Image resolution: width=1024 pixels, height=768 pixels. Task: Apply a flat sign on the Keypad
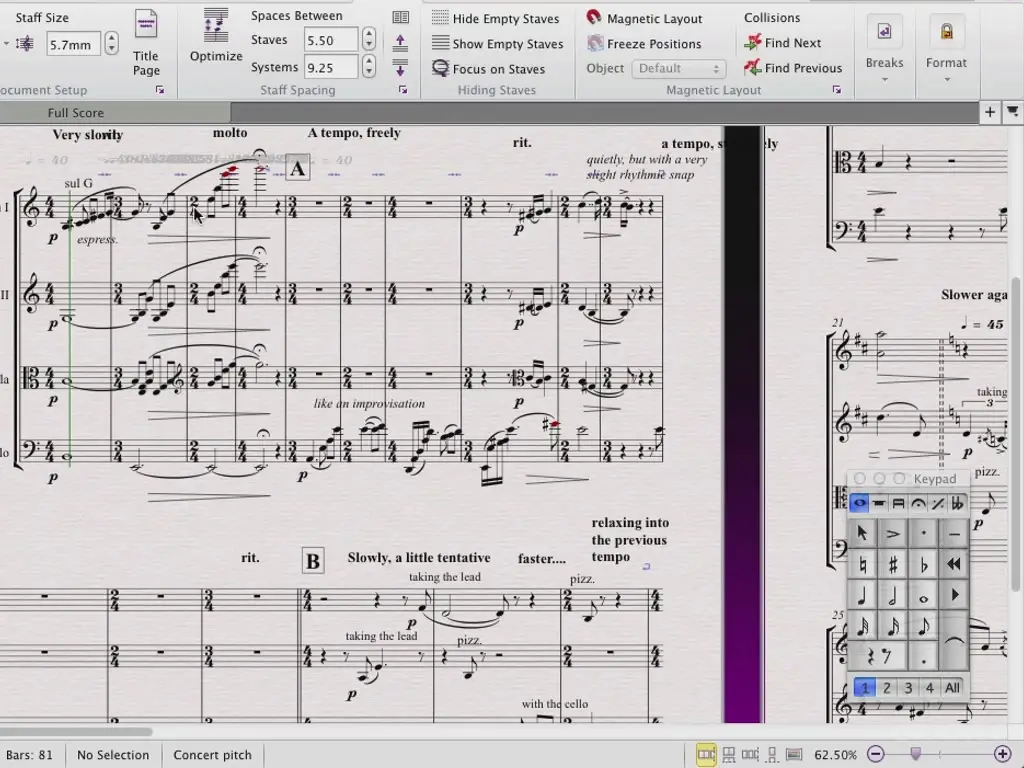pyautogui.click(x=923, y=564)
